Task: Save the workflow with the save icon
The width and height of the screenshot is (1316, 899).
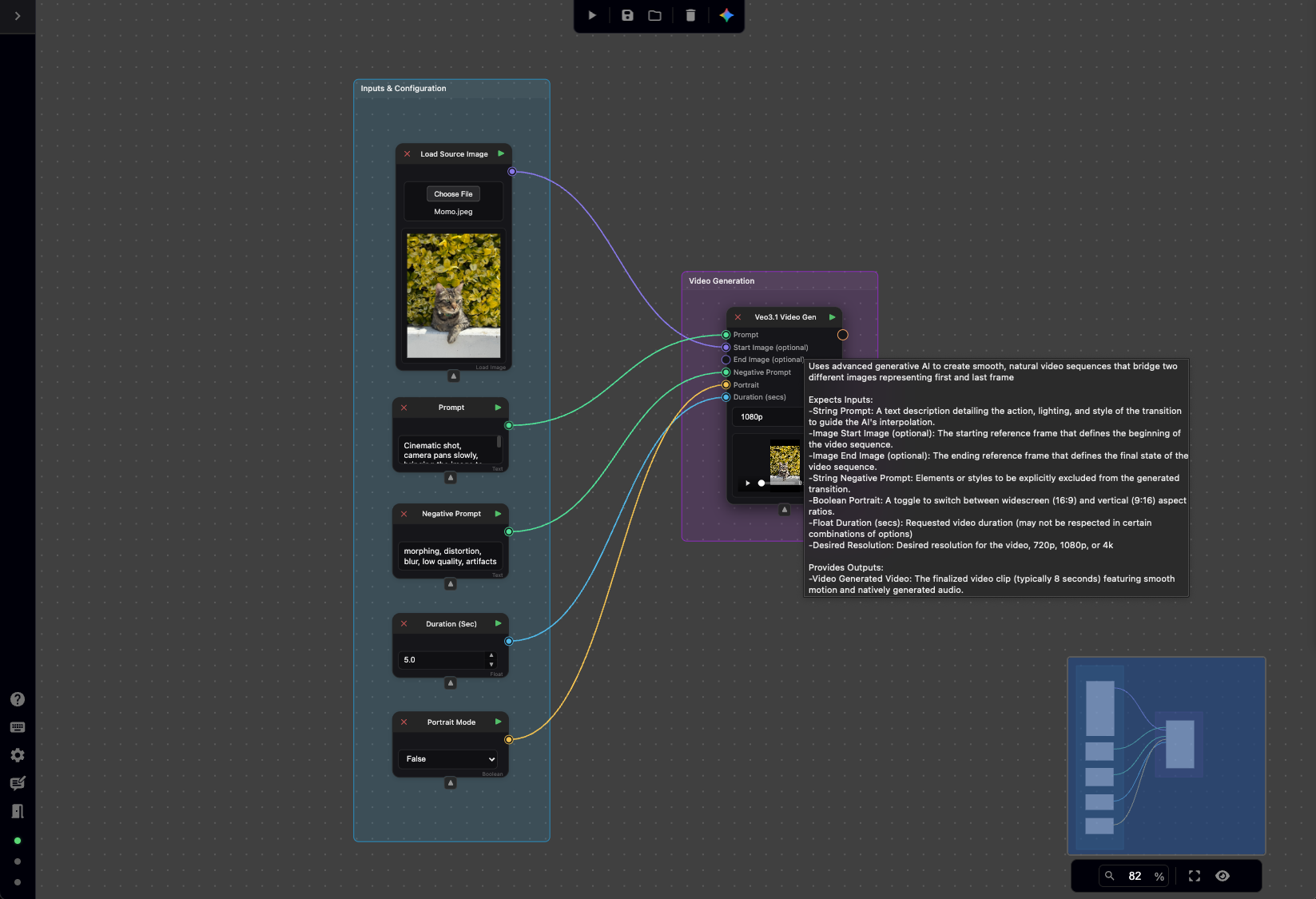Action: pyautogui.click(x=626, y=15)
